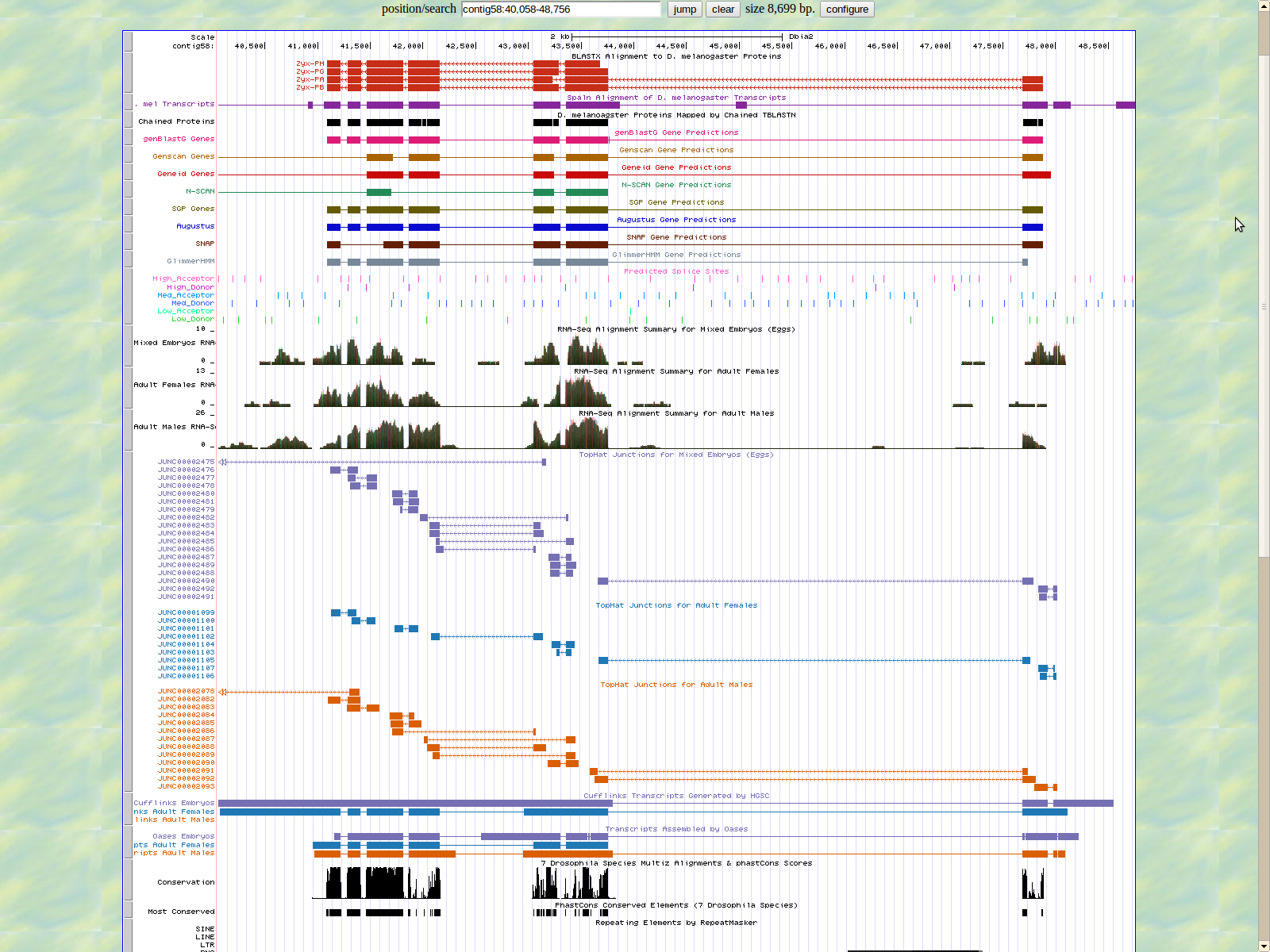This screenshot has width=1270, height=952.
Task: Open the Chained Proteins track label
Action: click(176, 121)
